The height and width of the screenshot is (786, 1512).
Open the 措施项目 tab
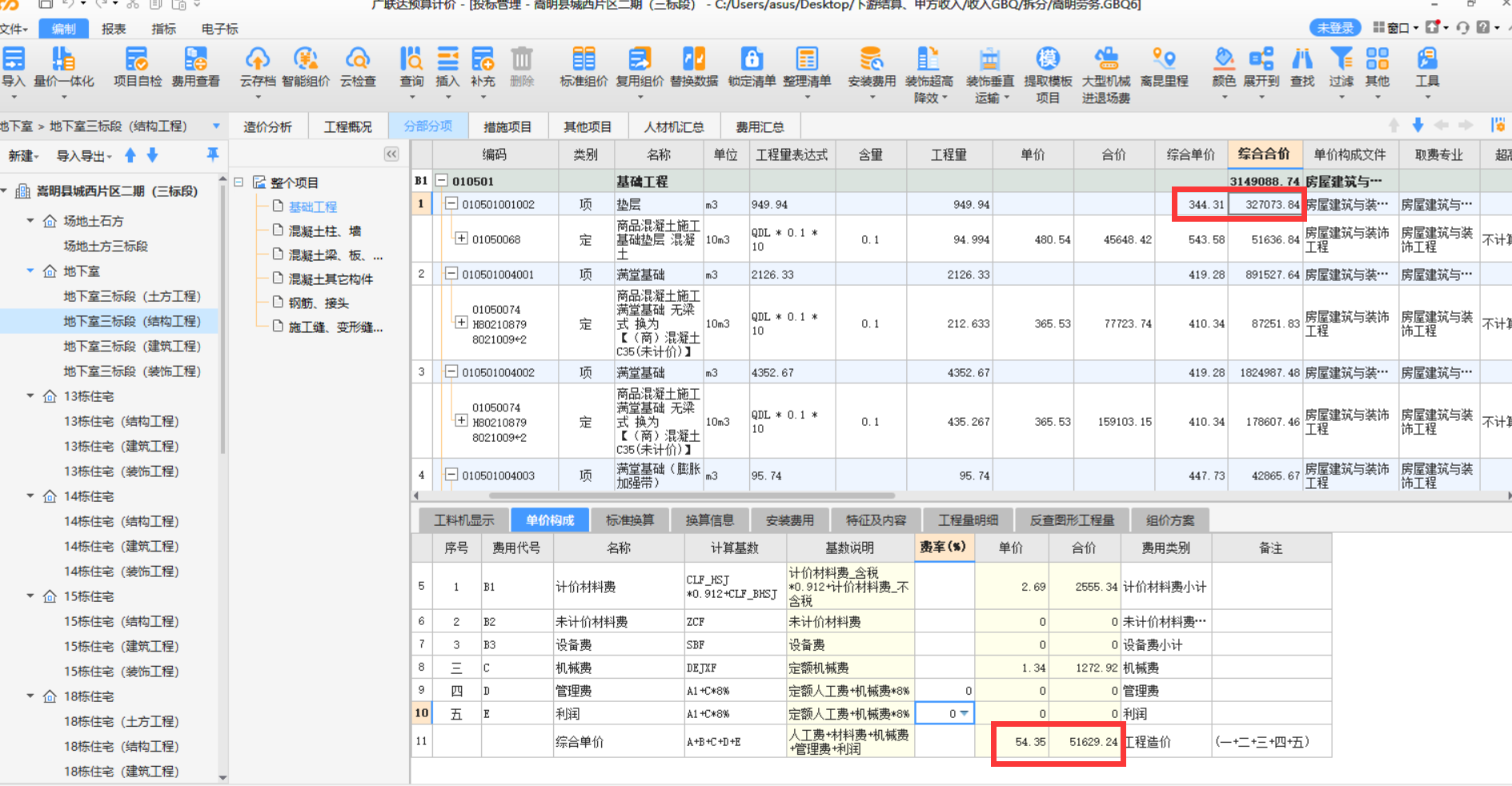507,126
